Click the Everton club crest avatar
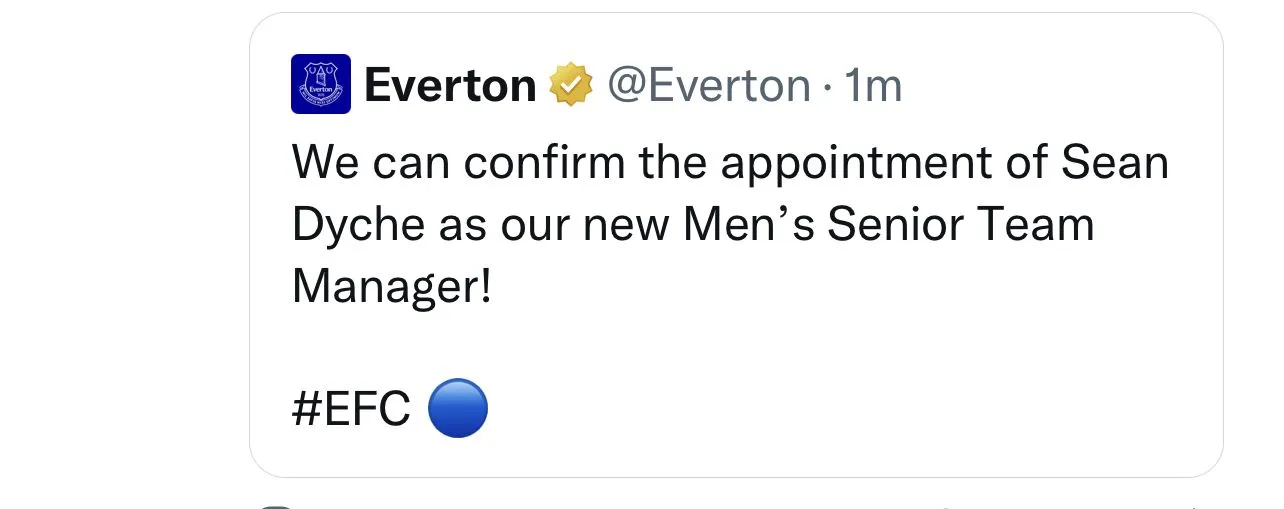Screen dimensions: 1284x509 click(x=320, y=84)
